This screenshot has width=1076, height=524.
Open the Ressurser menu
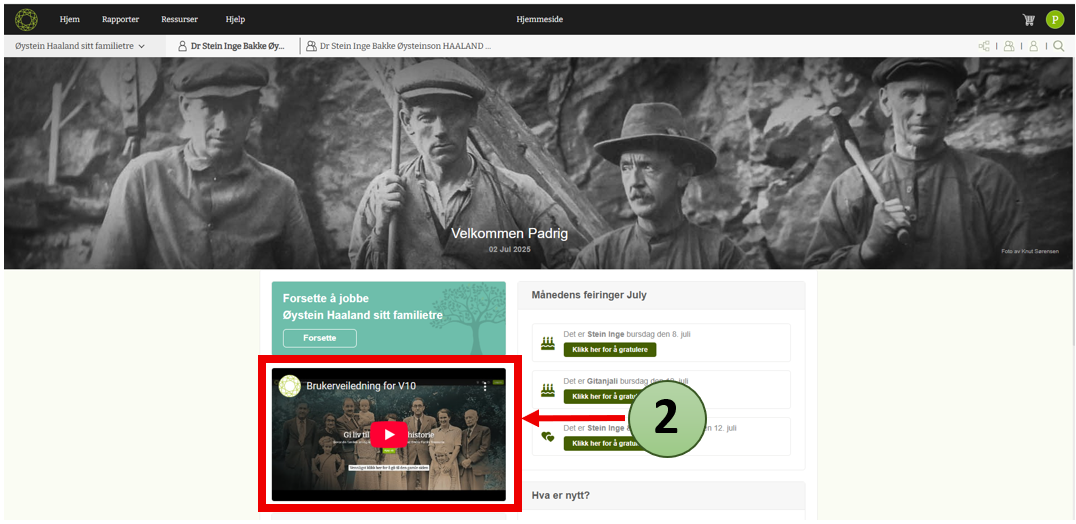179,19
